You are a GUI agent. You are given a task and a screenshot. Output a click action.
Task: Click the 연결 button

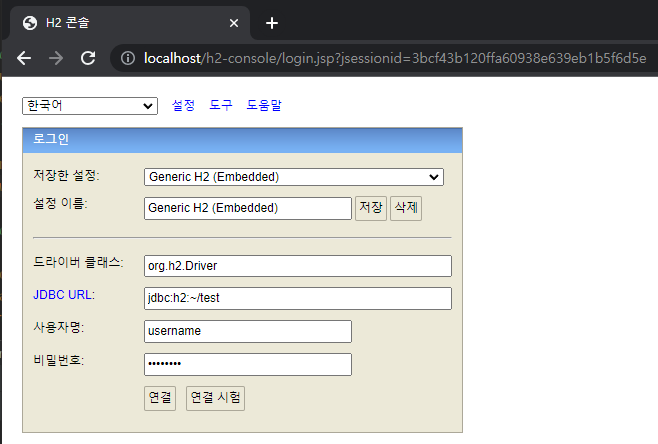tap(160, 398)
